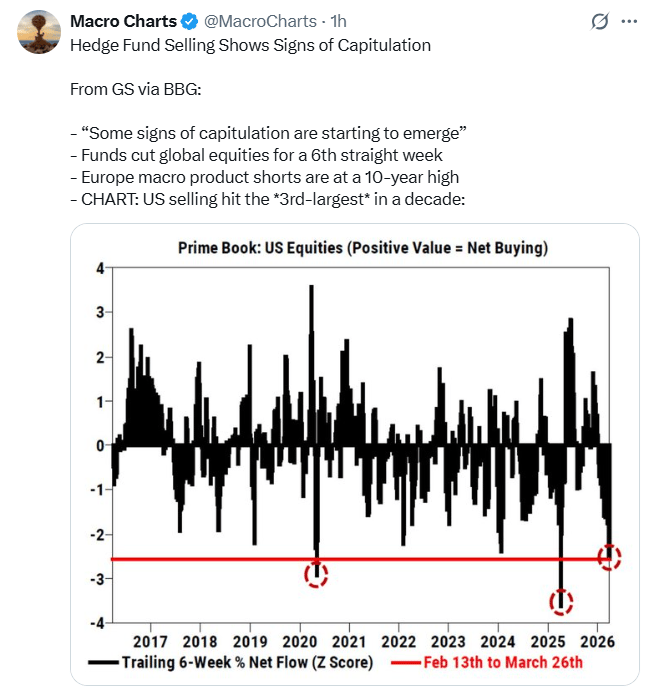Open the Macro Charts profile avatar
The image size is (656, 689).
click(39, 32)
